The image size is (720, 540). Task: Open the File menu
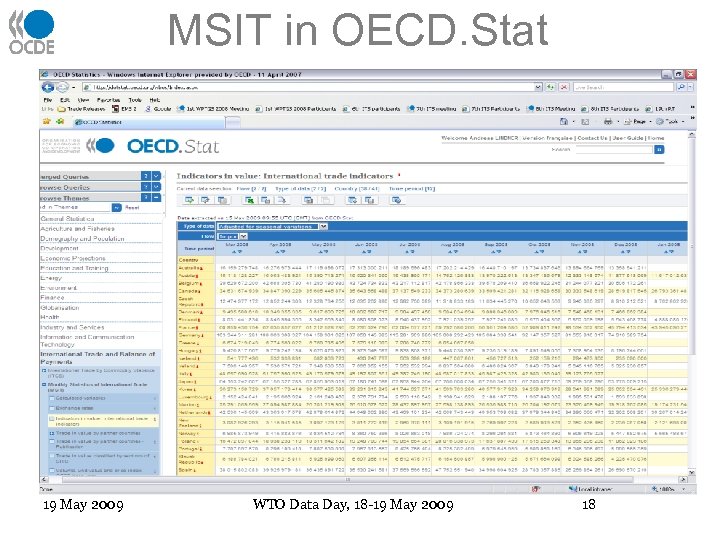[x=48, y=100]
